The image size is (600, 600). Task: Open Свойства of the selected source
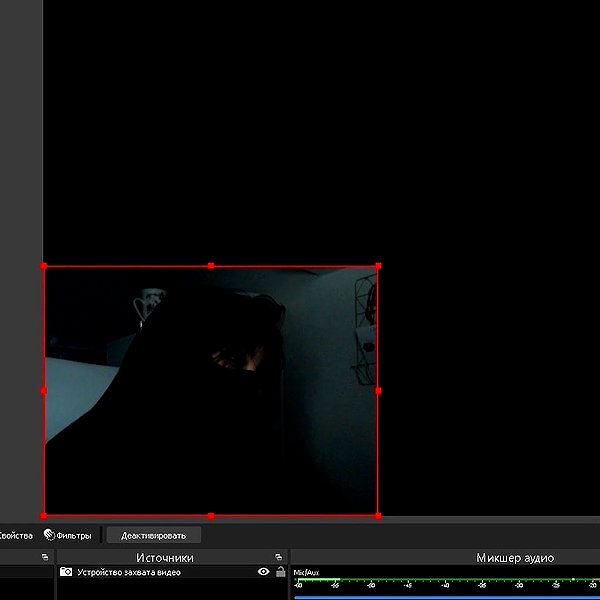15,535
